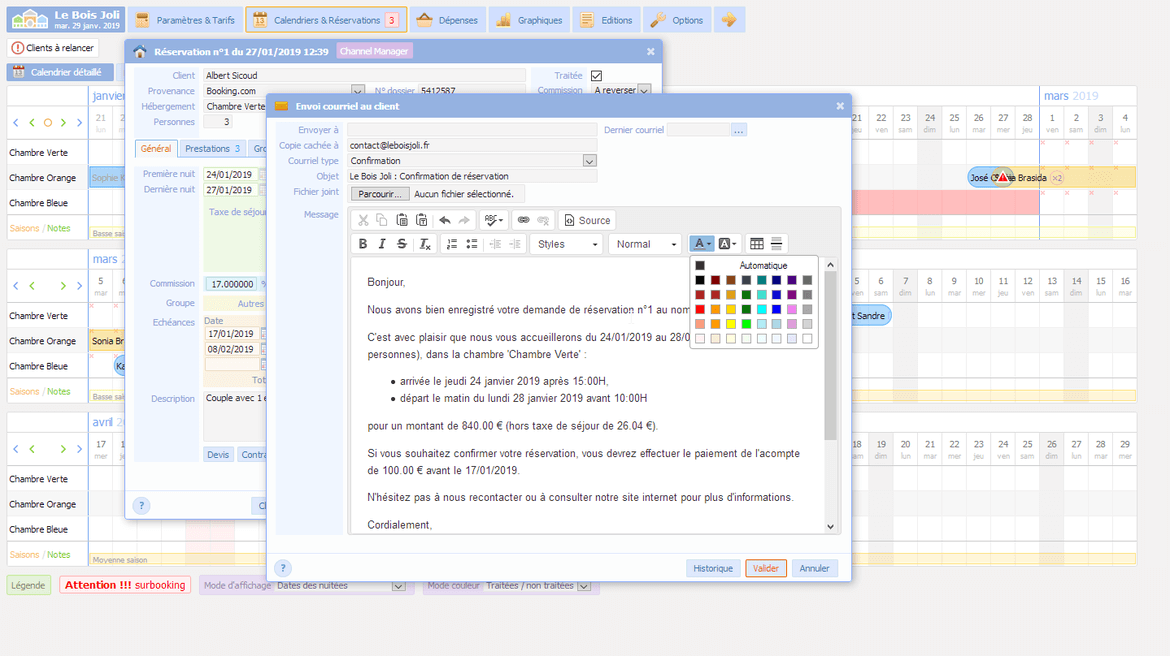The image size is (1170, 656).
Task: Click the remove format icon
Action: point(425,244)
